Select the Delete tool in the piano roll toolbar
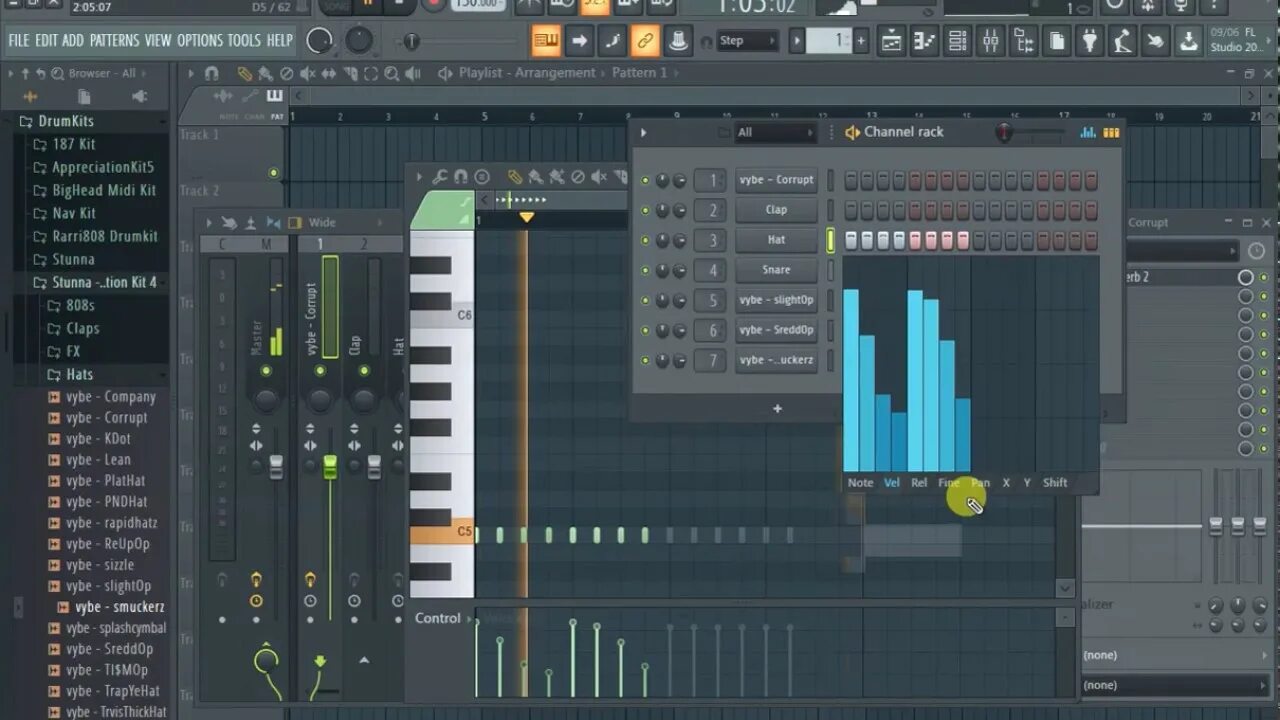Image resolution: width=1280 pixels, height=720 pixels. pos(578,176)
